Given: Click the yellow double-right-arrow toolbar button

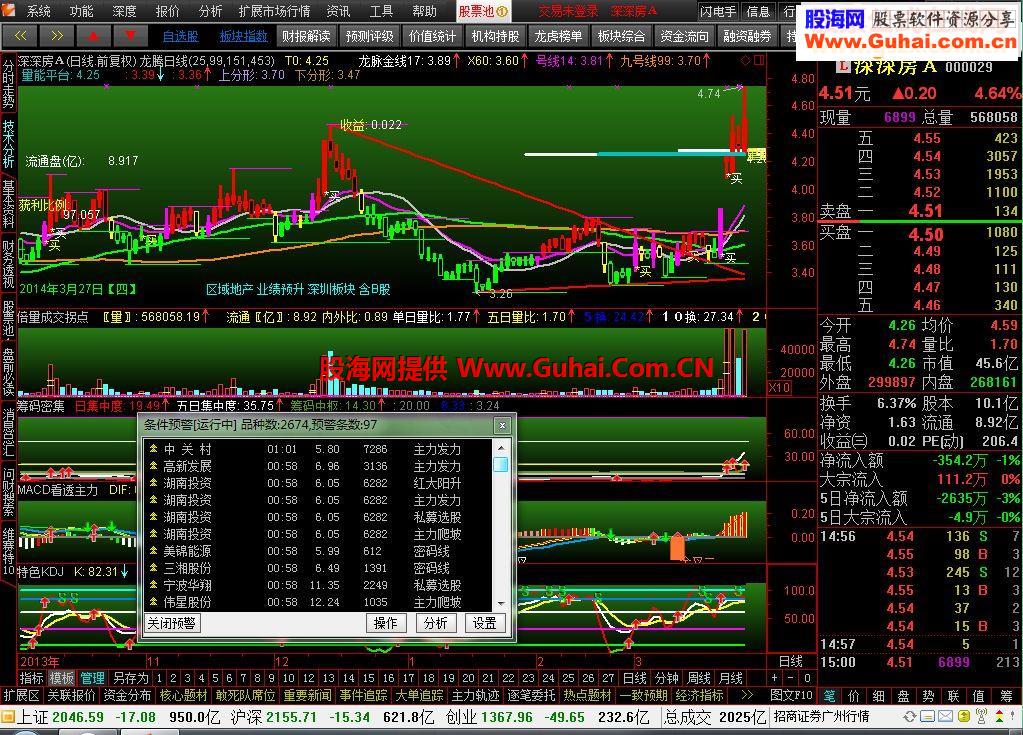Looking at the screenshot, I should (x=57, y=36).
